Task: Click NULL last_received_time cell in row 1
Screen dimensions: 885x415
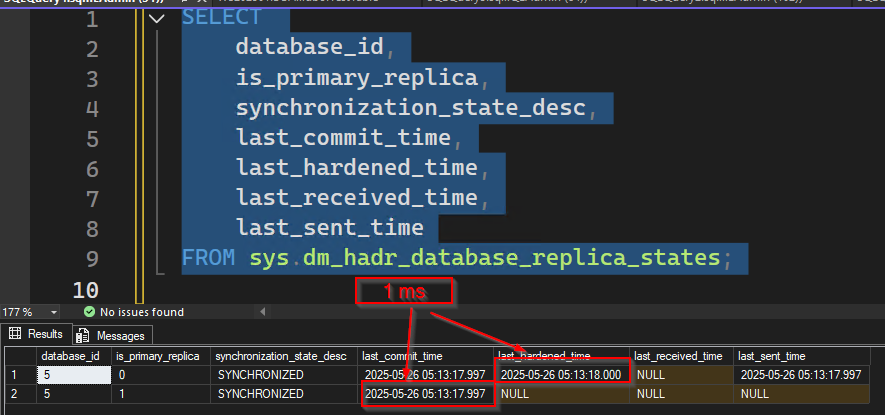Action: 681,375
